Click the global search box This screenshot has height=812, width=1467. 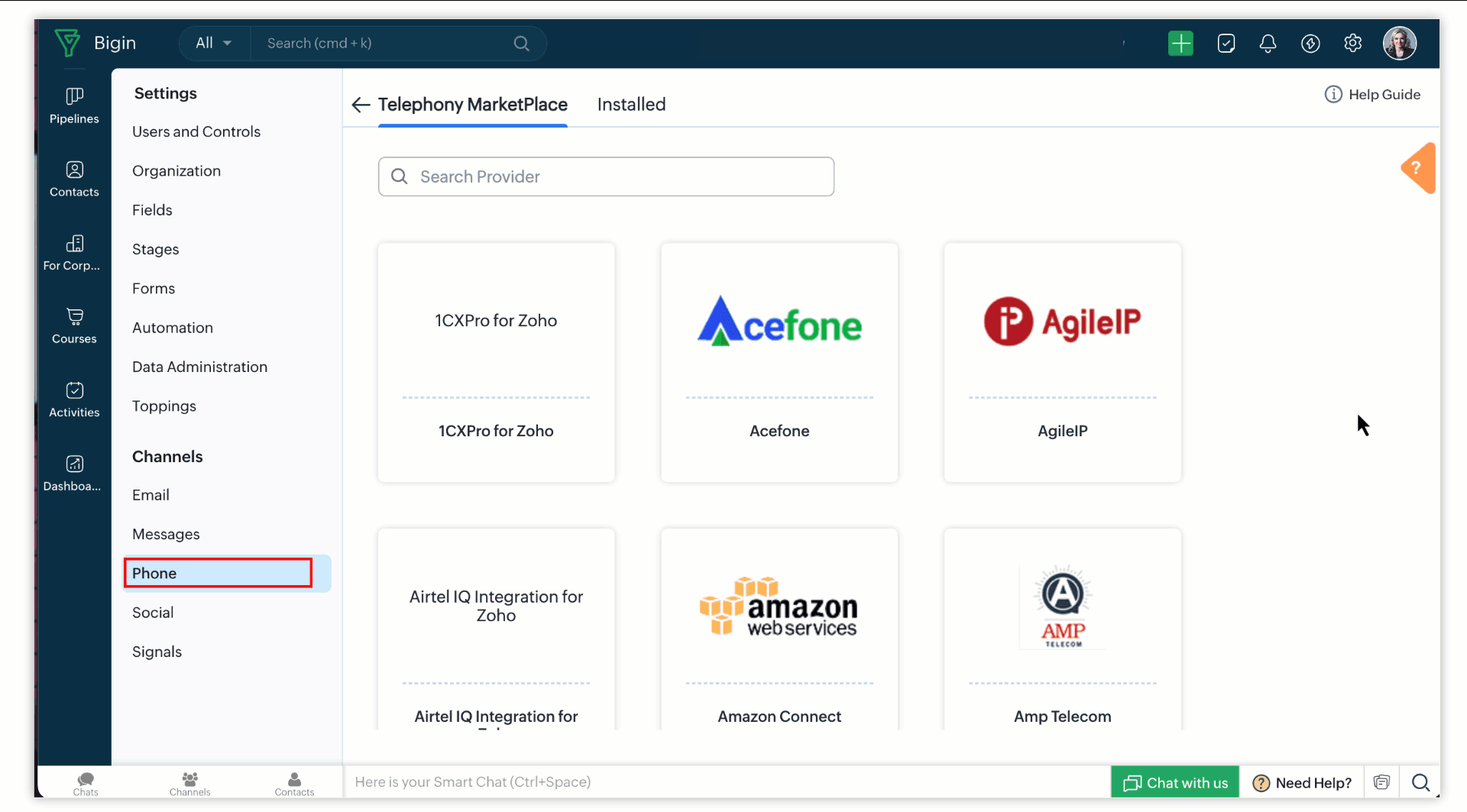397,44
